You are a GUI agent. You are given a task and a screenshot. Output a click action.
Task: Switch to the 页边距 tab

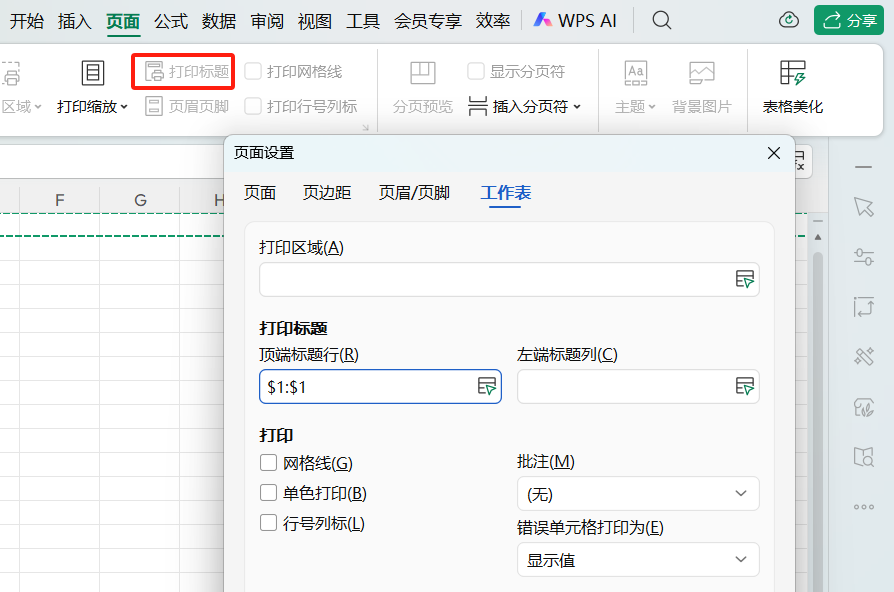click(x=327, y=193)
